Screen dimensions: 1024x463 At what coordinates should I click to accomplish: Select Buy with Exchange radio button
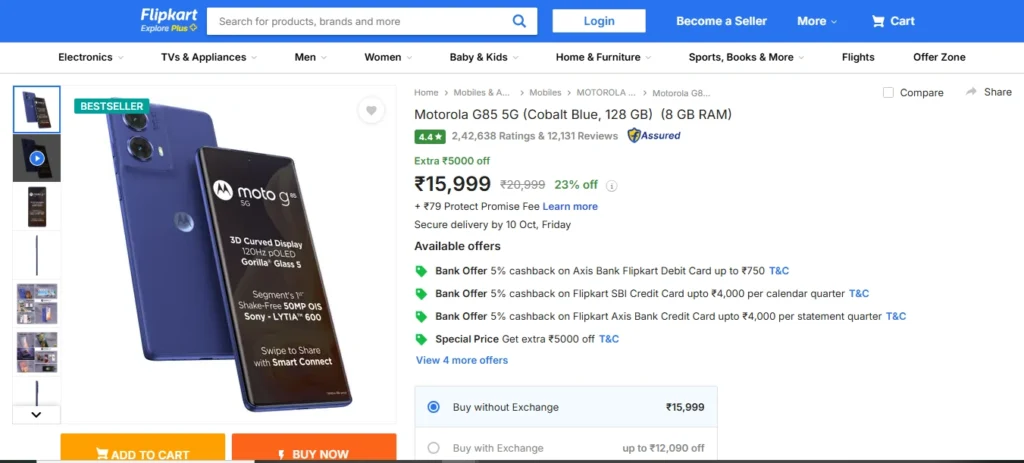tap(433, 448)
